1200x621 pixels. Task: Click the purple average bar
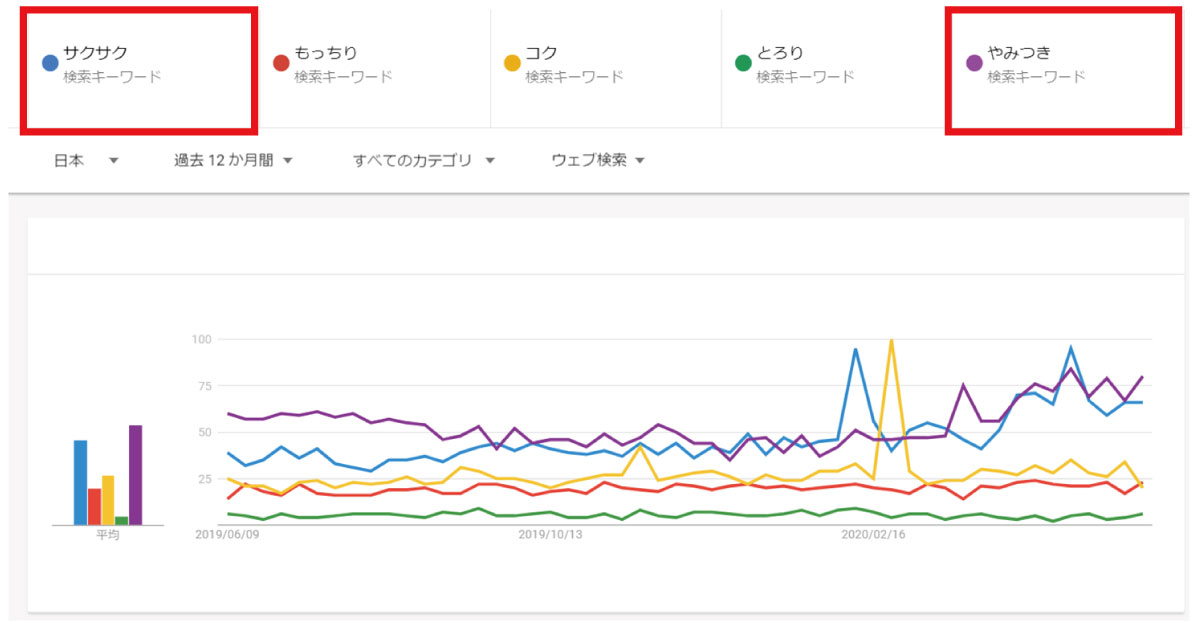(x=135, y=475)
